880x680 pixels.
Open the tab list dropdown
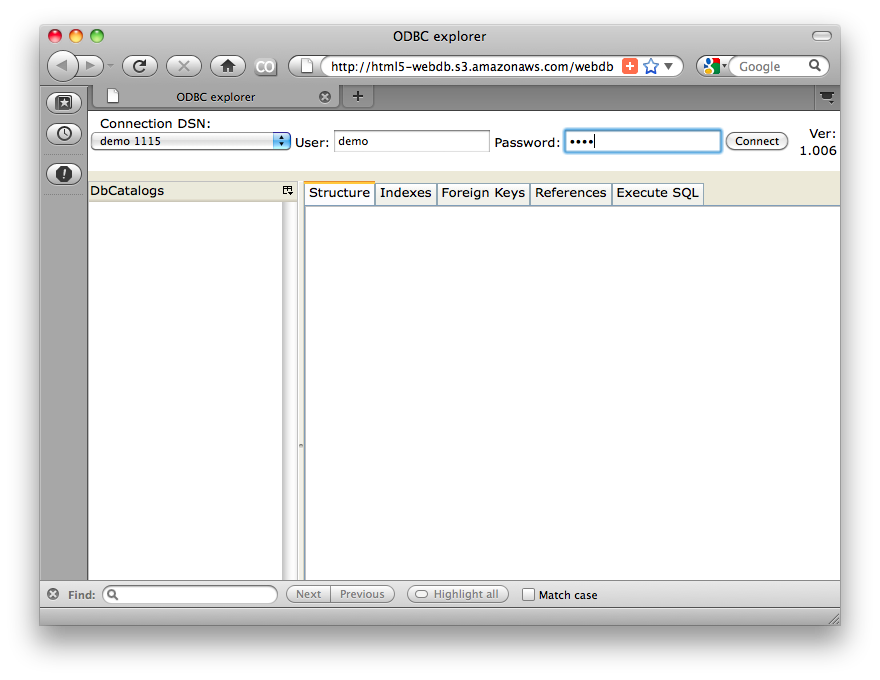coord(827,97)
